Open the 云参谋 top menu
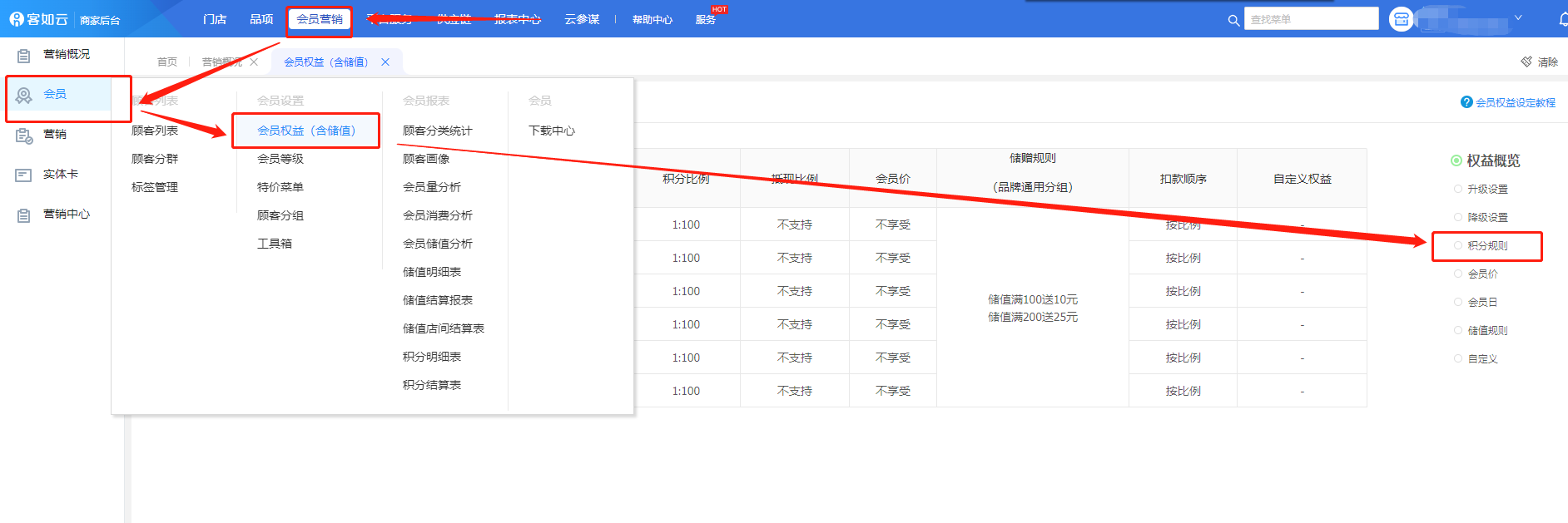This screenshot has width=1568, height=523. 582,19
